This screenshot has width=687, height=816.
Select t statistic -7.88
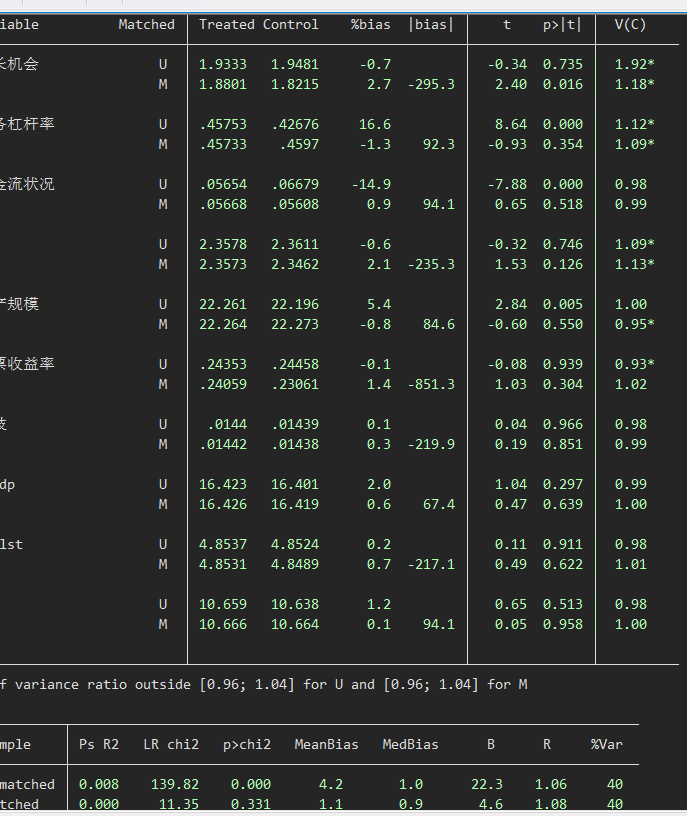[x=507, y=184]
